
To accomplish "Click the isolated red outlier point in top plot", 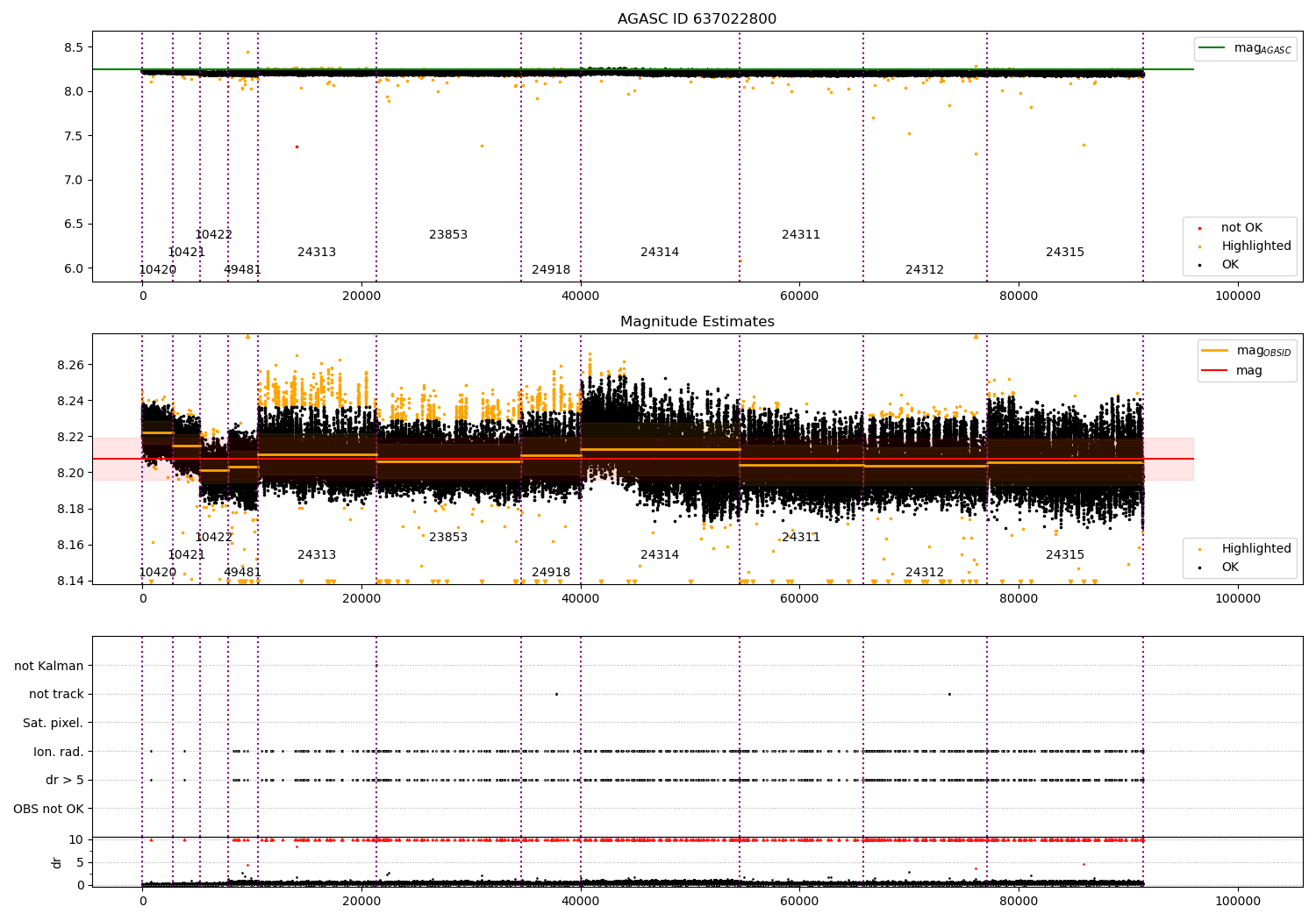I will (x=297, y=146).
